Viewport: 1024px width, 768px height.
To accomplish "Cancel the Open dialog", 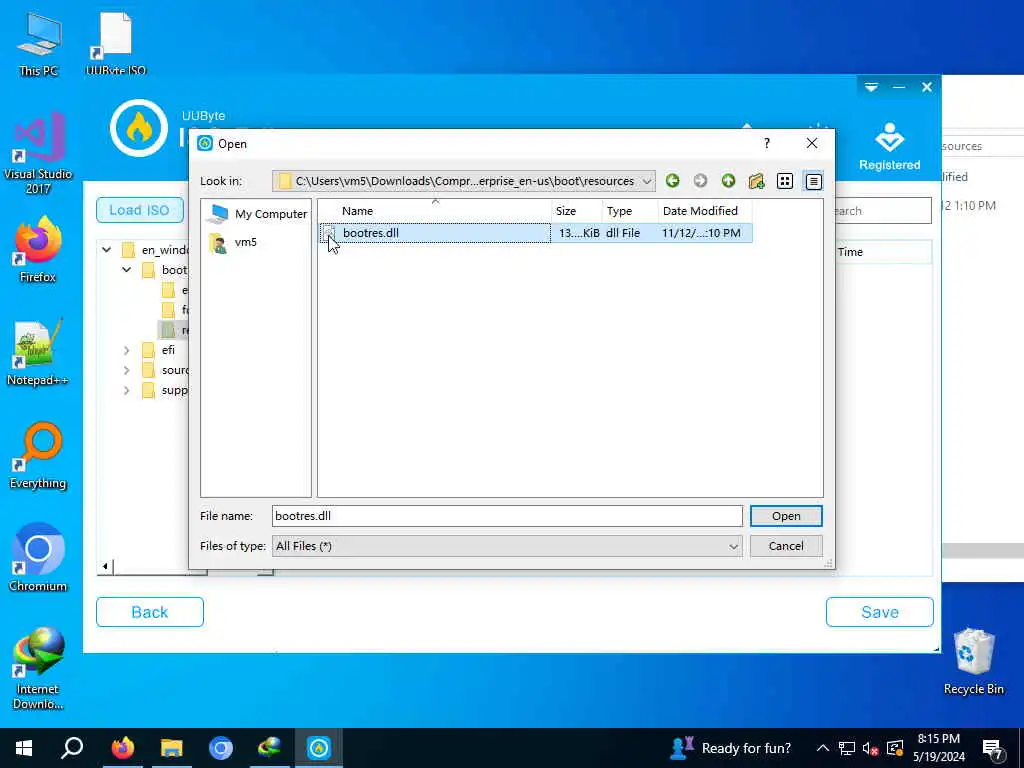I will click(786, 546).
